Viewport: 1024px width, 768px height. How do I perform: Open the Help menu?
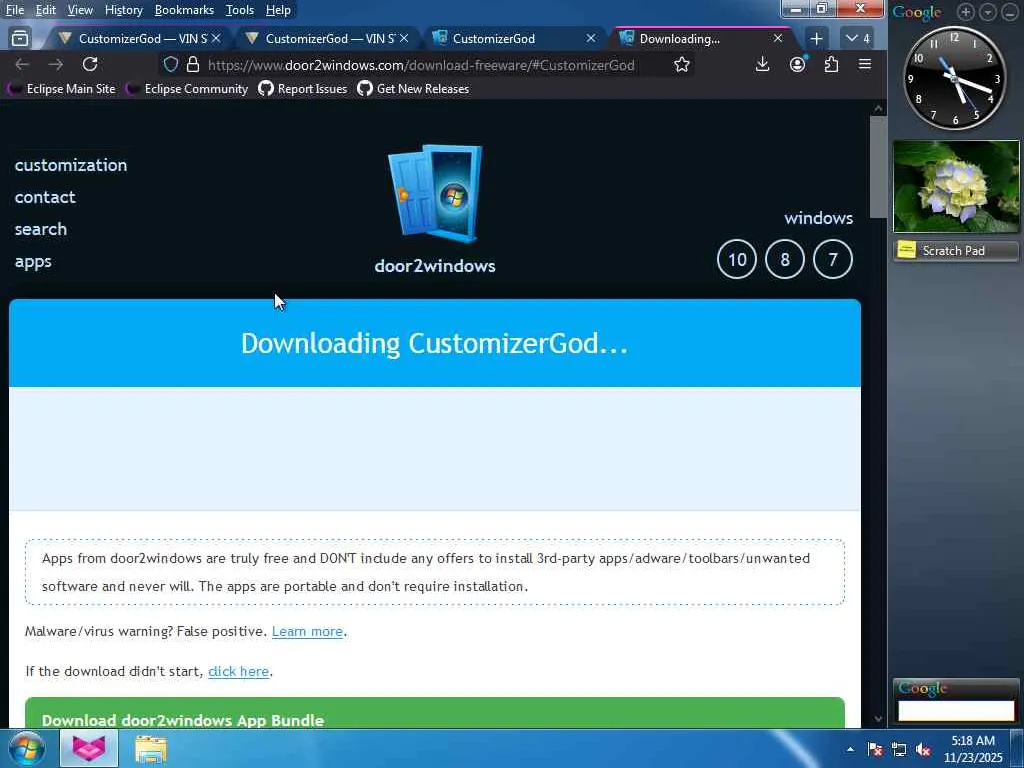coord(278,10)
